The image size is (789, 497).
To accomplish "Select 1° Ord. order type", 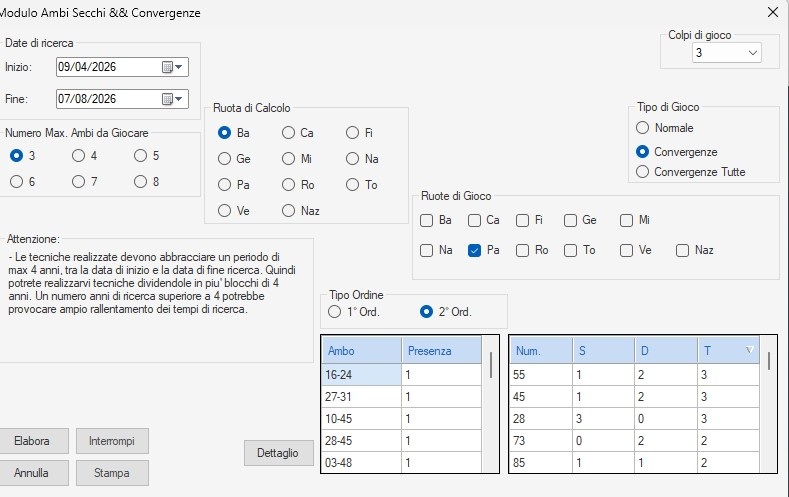I will [335, 312].
